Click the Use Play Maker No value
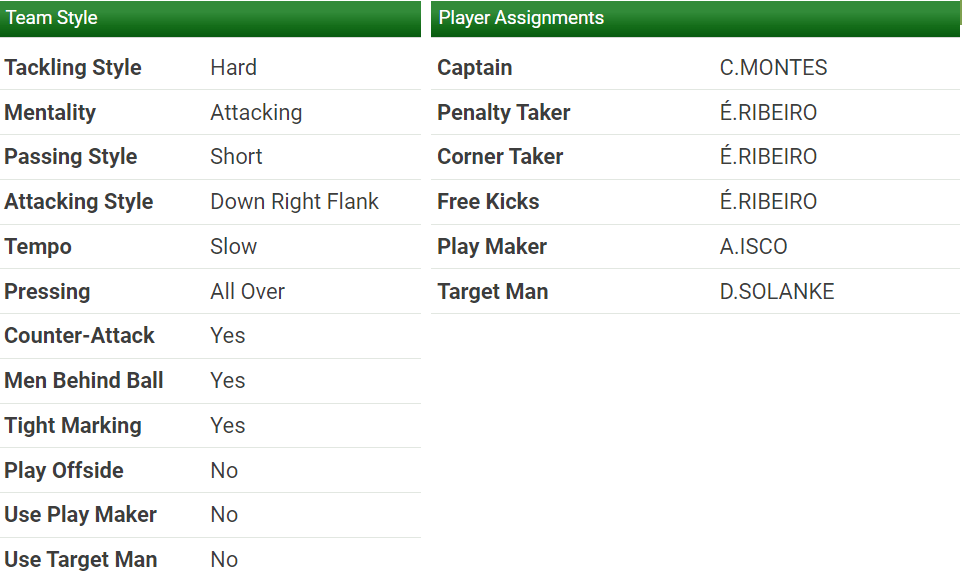Viewport: 962px width, 580px height. 224,515
